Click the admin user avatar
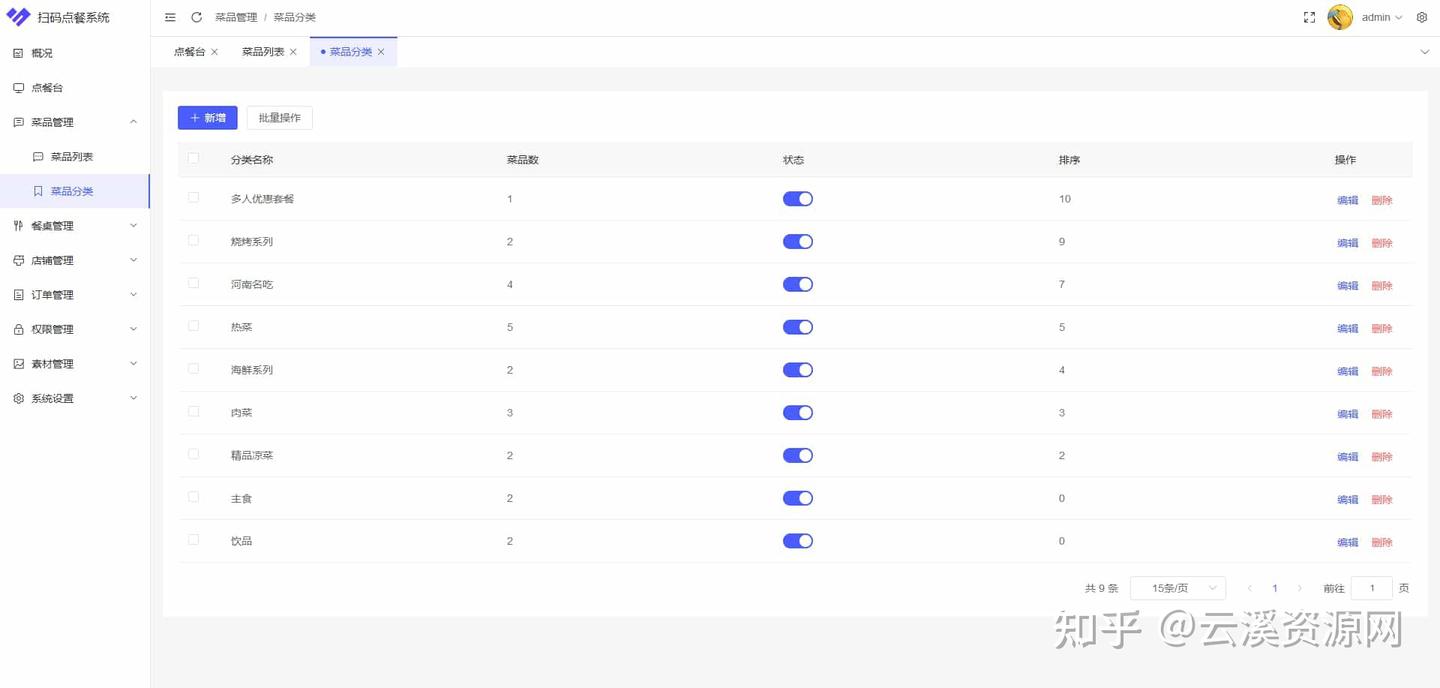This screenshot has width=1440, height=688. pyautogui.click(x=1340, y=17)
